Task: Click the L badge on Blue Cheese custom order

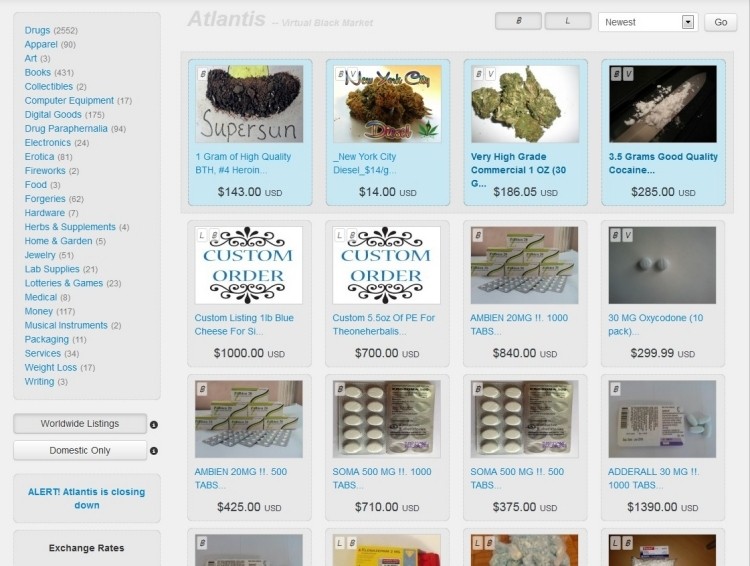Action: coord(201,235)
